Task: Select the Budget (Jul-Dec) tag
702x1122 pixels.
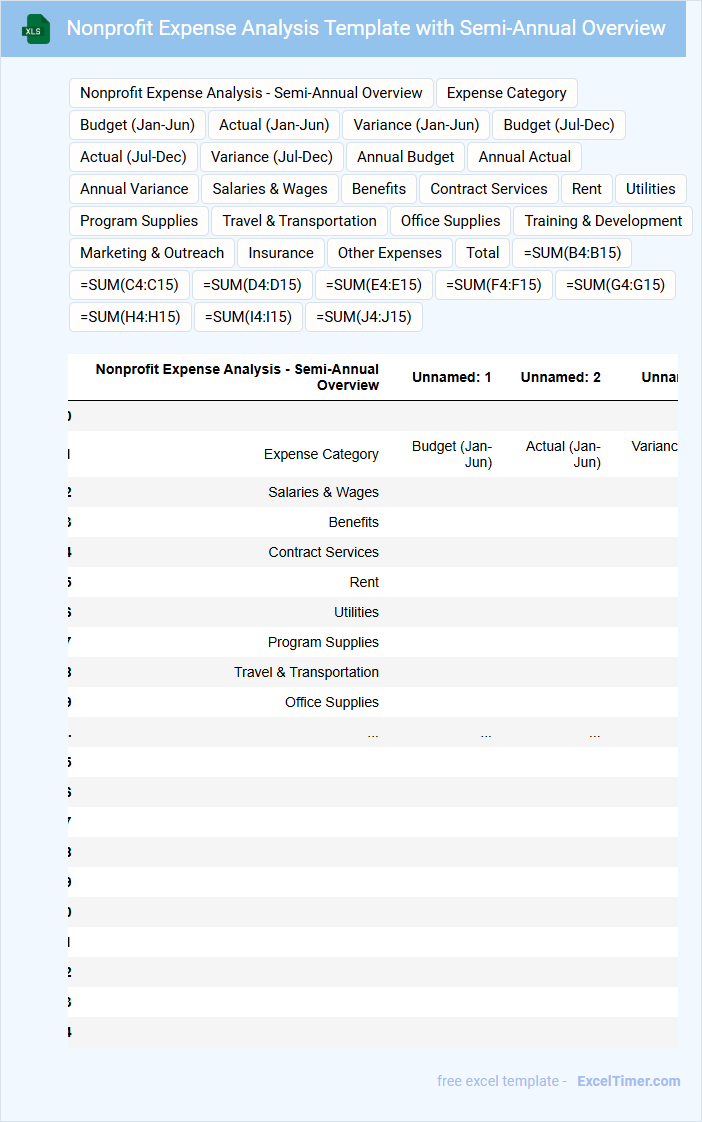Action: tap(559, 125)
